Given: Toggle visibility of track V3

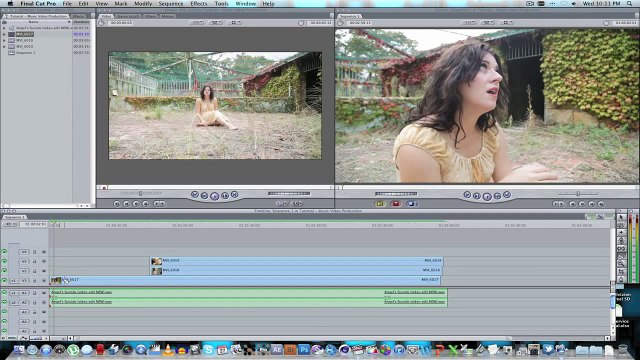Looking at the screenshot, I should point(4,261).
